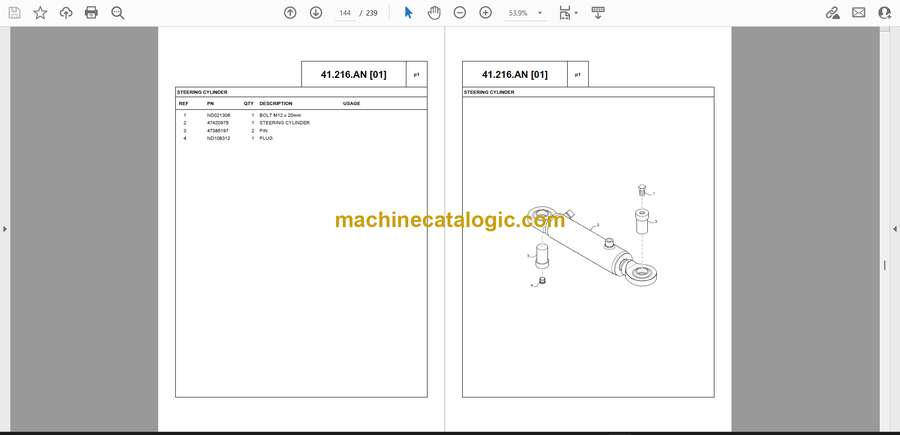Click the DESCRIPTION column header

pos(276,103)
